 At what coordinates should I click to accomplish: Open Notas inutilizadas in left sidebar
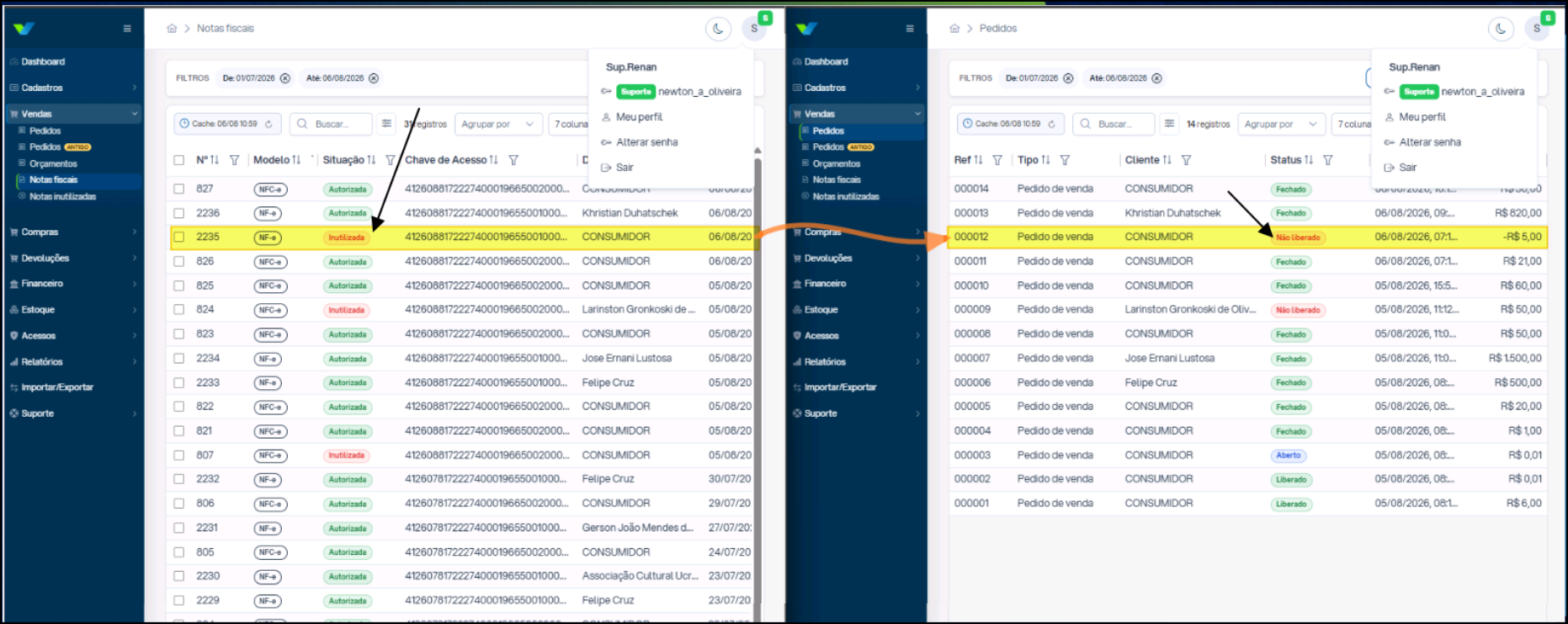(63, 196)
